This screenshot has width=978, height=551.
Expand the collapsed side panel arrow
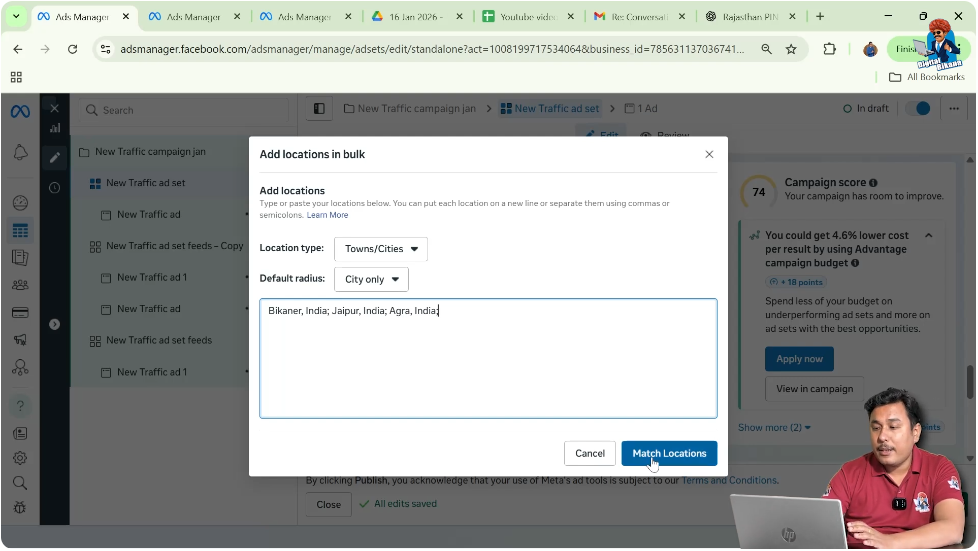tap(54, 324)
